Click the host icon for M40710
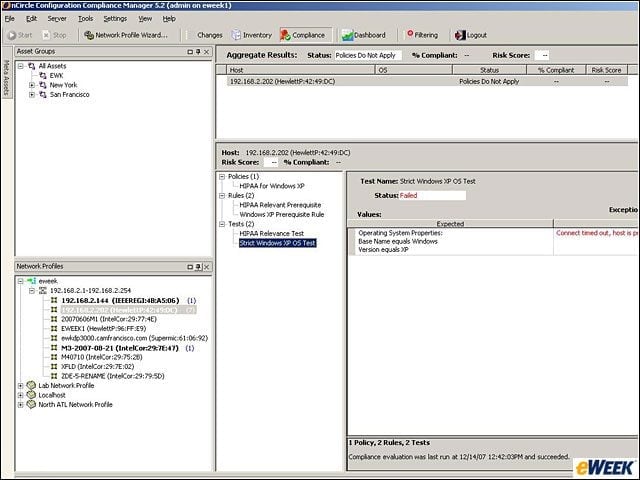 [x=54, y=357]
